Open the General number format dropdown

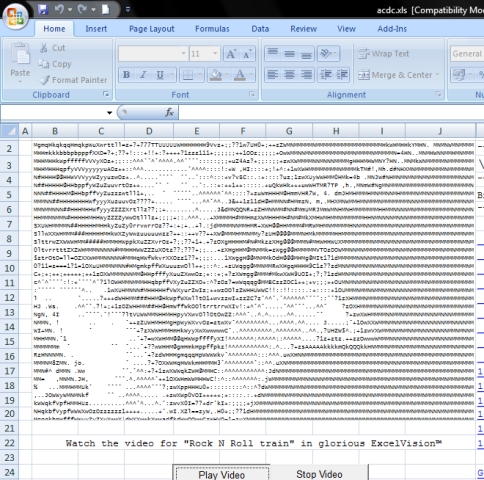click(x=467, y=54)
